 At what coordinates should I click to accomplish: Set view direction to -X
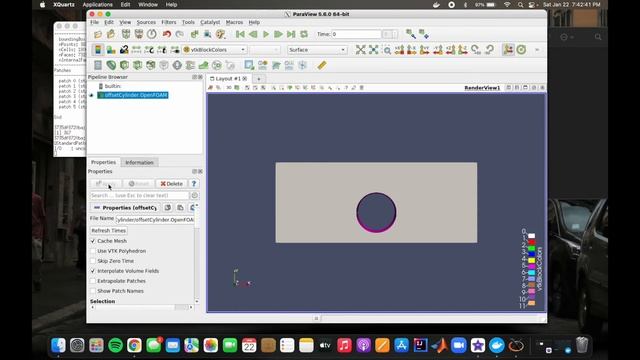(412, 50)
